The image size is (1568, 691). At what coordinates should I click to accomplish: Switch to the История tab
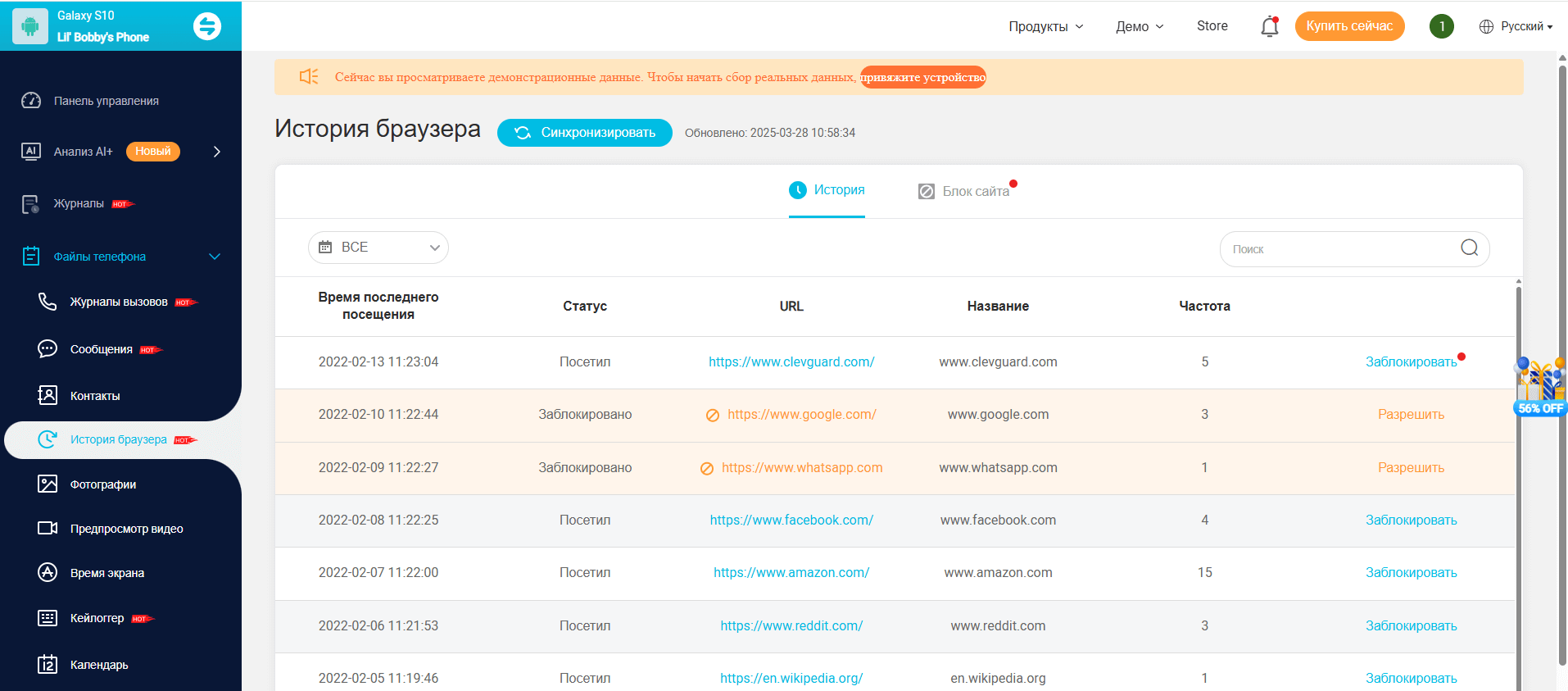coord(827,190)
